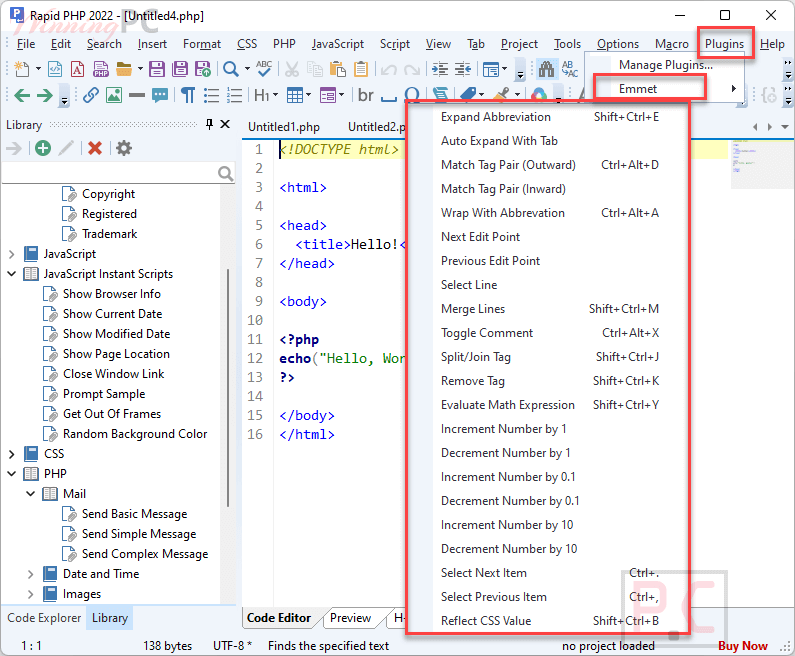Screen dimensions: 795x656
Task: Open a file with the folder icon
Action: coord(124,68)
